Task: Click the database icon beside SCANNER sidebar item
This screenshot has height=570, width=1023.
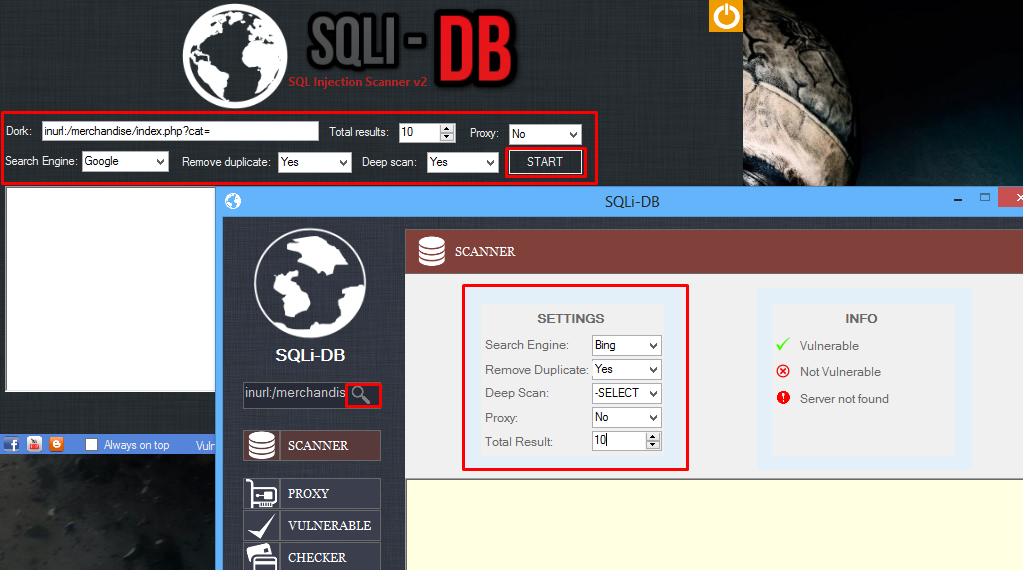Action: 262,445
